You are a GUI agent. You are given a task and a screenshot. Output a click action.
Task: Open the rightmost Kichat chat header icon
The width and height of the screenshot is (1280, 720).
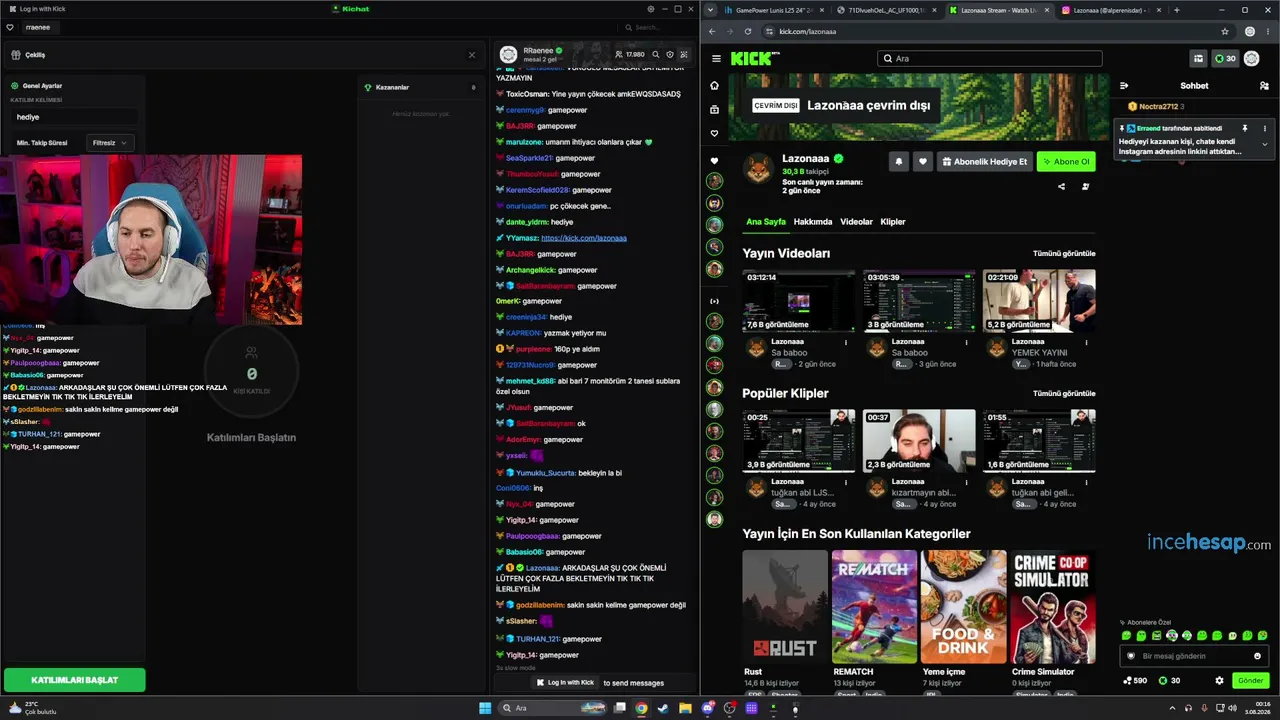pyautogui.click(x=684, y=54)
